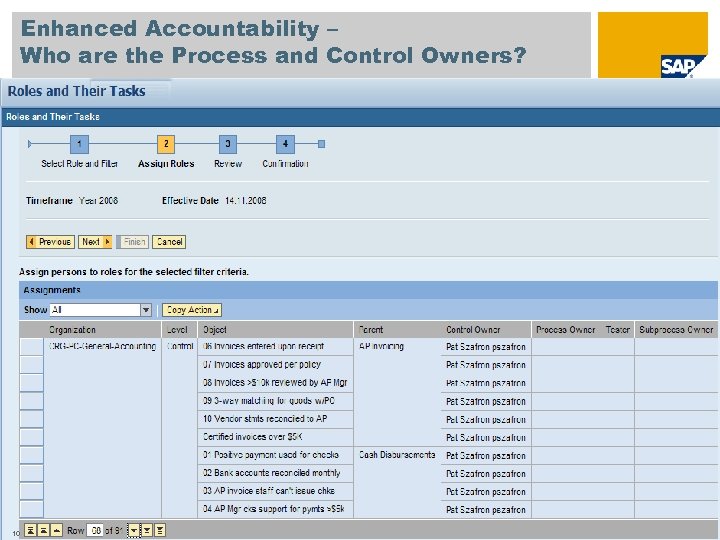Go up one page in Assignments table
The image size is (720, 540).
[x=44, y=530]
